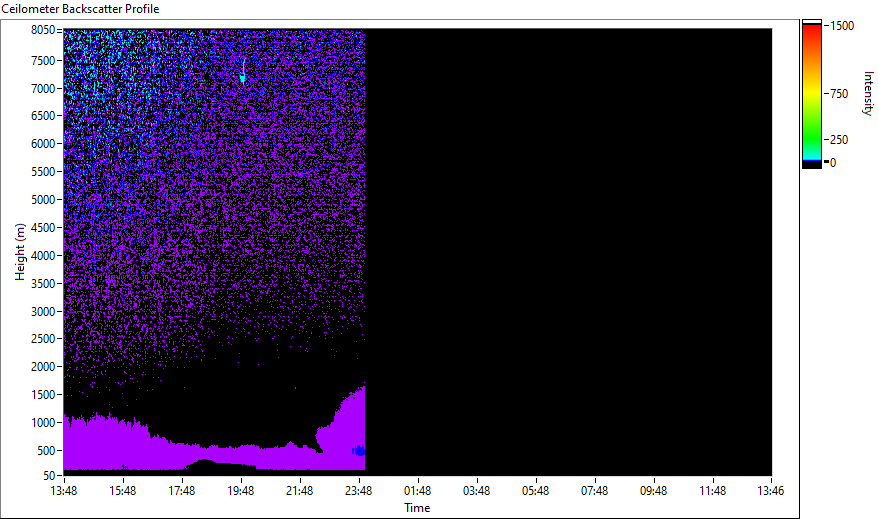Click the 7500 height axis value
878x519 pixels.
point(43,60)
